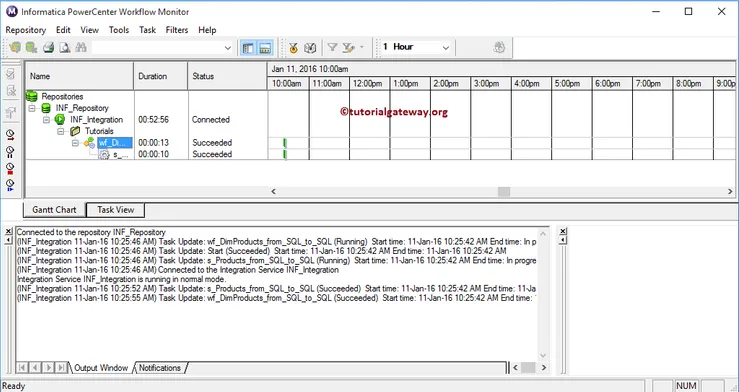Open the small arrow next to edit-filter icon
This screenshot has width=739, height=392.
(x=362, y=47)
